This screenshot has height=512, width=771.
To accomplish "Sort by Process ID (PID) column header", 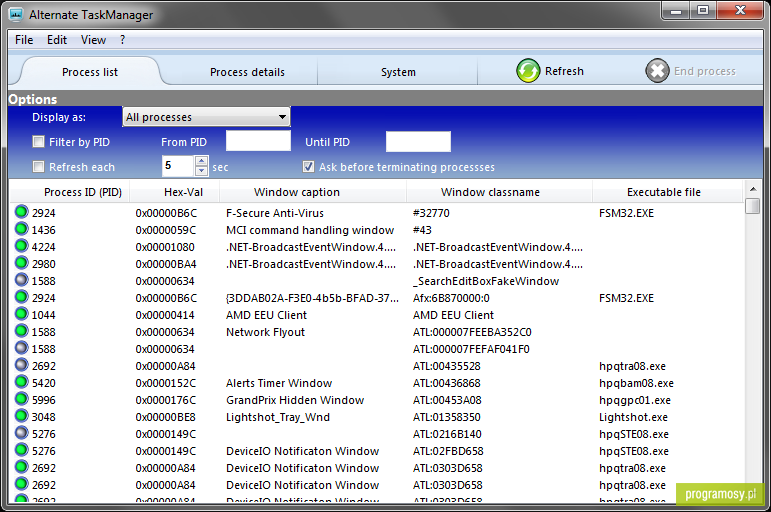I will (x=83, y=192).
